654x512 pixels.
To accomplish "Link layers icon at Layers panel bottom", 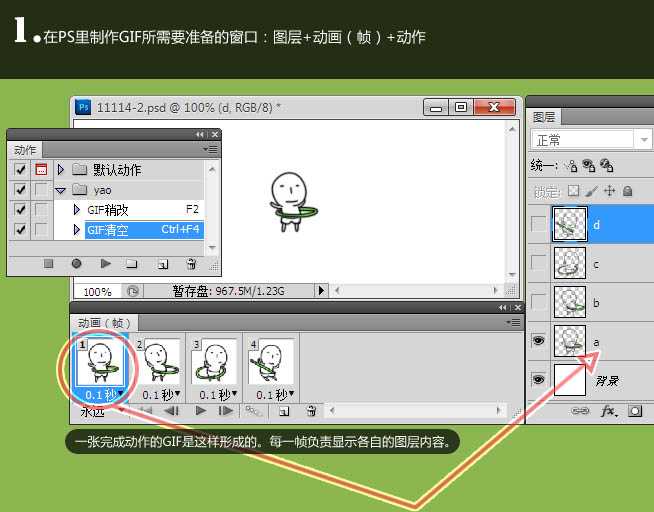I will click(580, 411).
